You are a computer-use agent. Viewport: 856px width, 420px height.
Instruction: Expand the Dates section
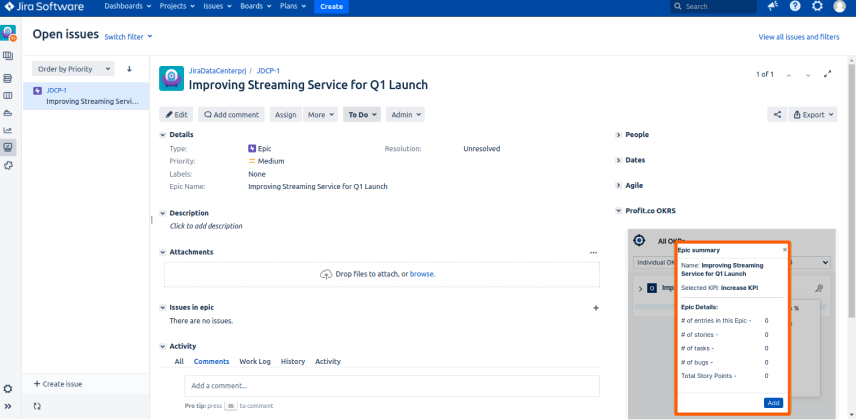tap(619, 161)
